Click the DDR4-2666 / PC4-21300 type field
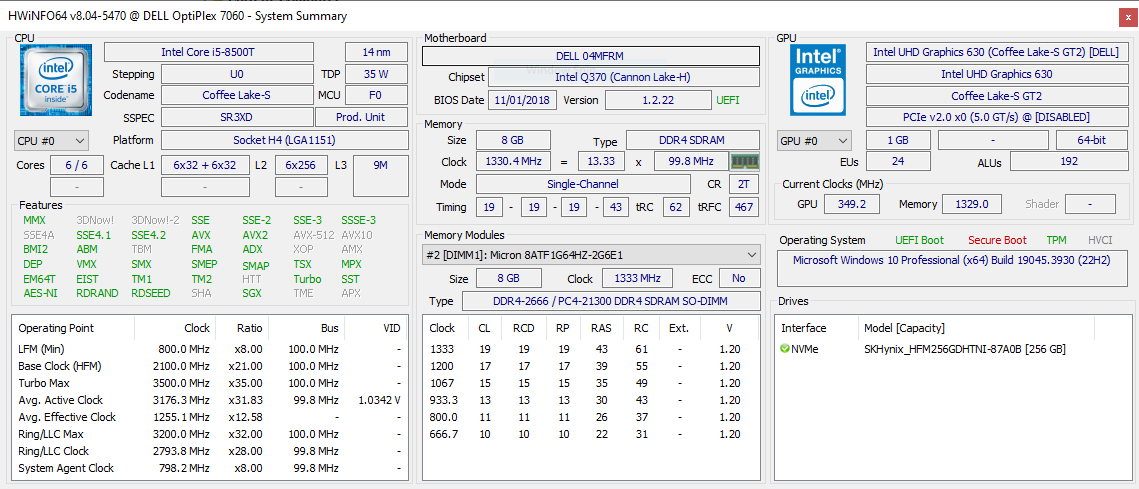This screenshot has height=489, width=1139. 611,302
